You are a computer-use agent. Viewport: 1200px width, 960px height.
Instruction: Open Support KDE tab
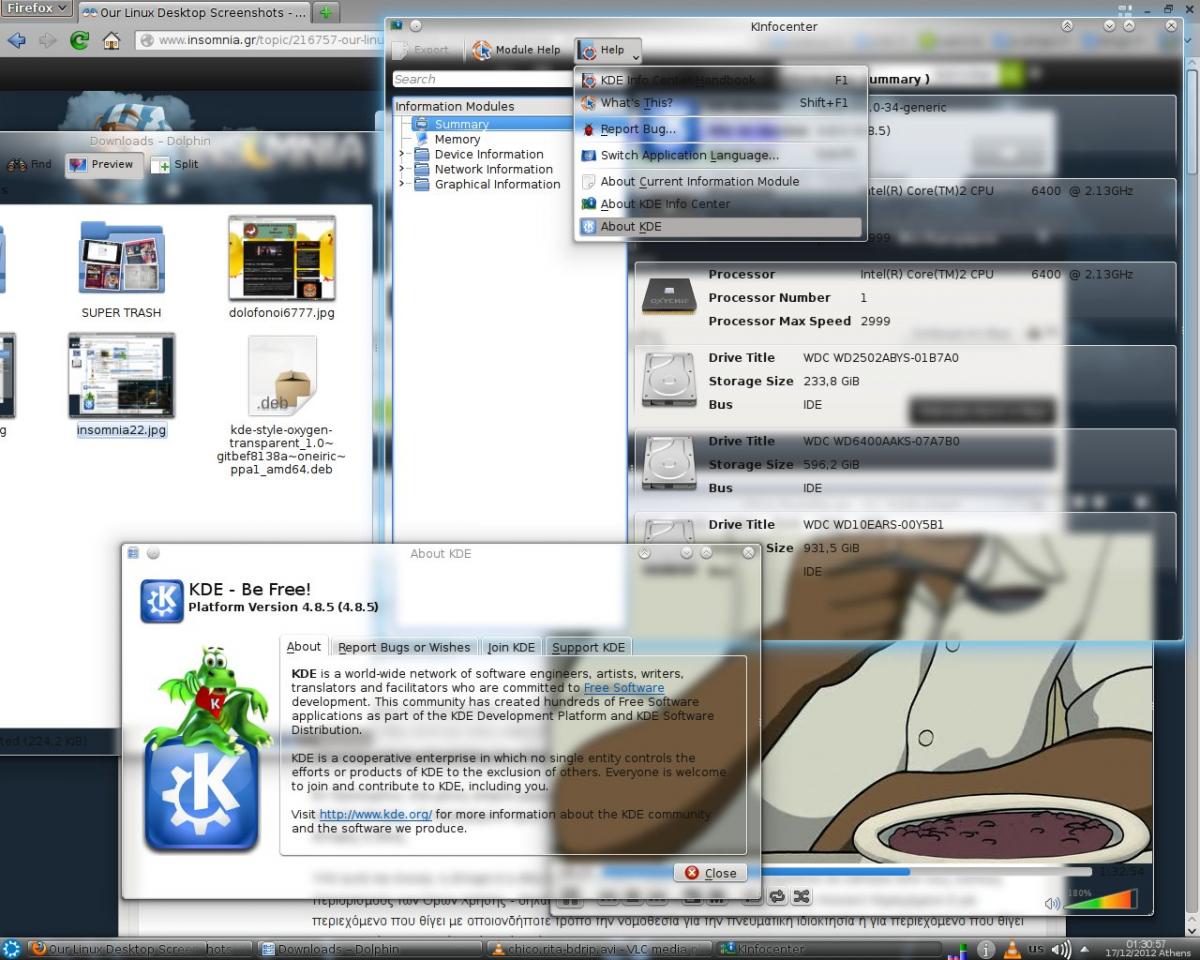point(588,647)
